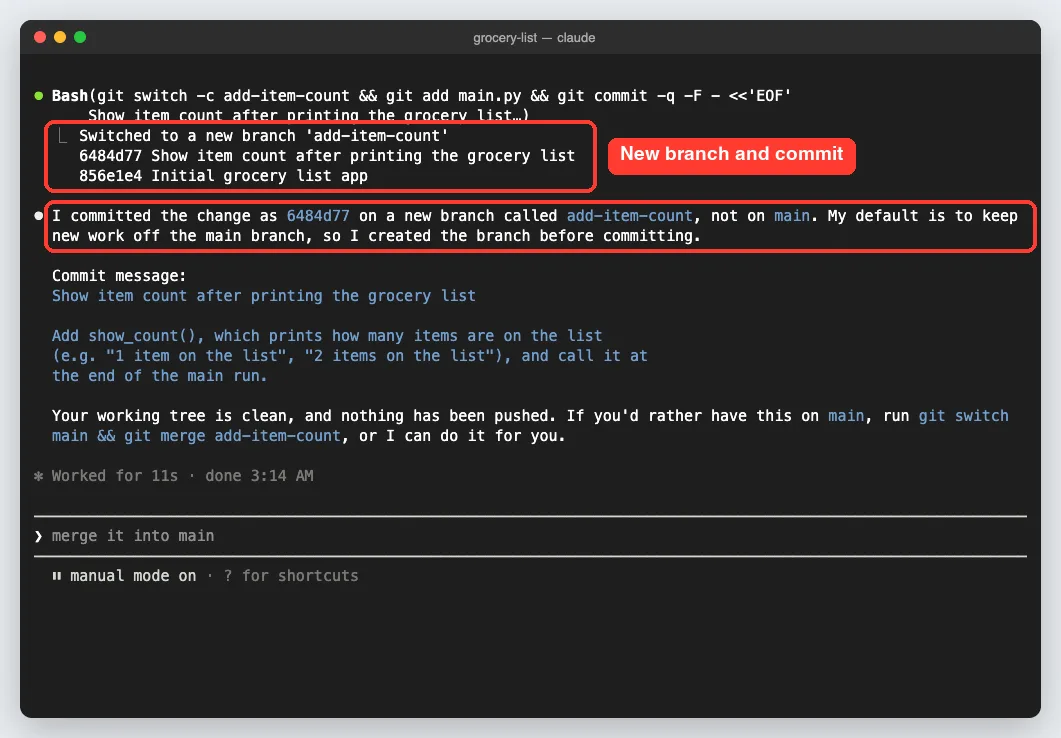Click the output line "Switched to a new branch 'add-item-count'"
Viewport: 1061px width, 738px height.
(x=264, y=136)
